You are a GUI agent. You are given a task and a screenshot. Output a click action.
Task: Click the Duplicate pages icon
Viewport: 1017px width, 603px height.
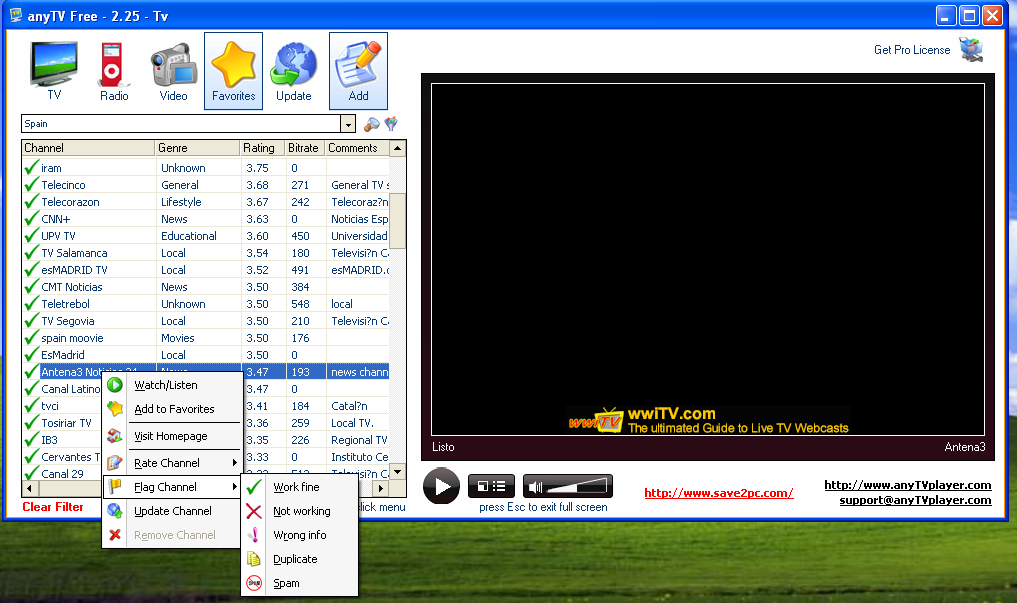click(254, 559)
